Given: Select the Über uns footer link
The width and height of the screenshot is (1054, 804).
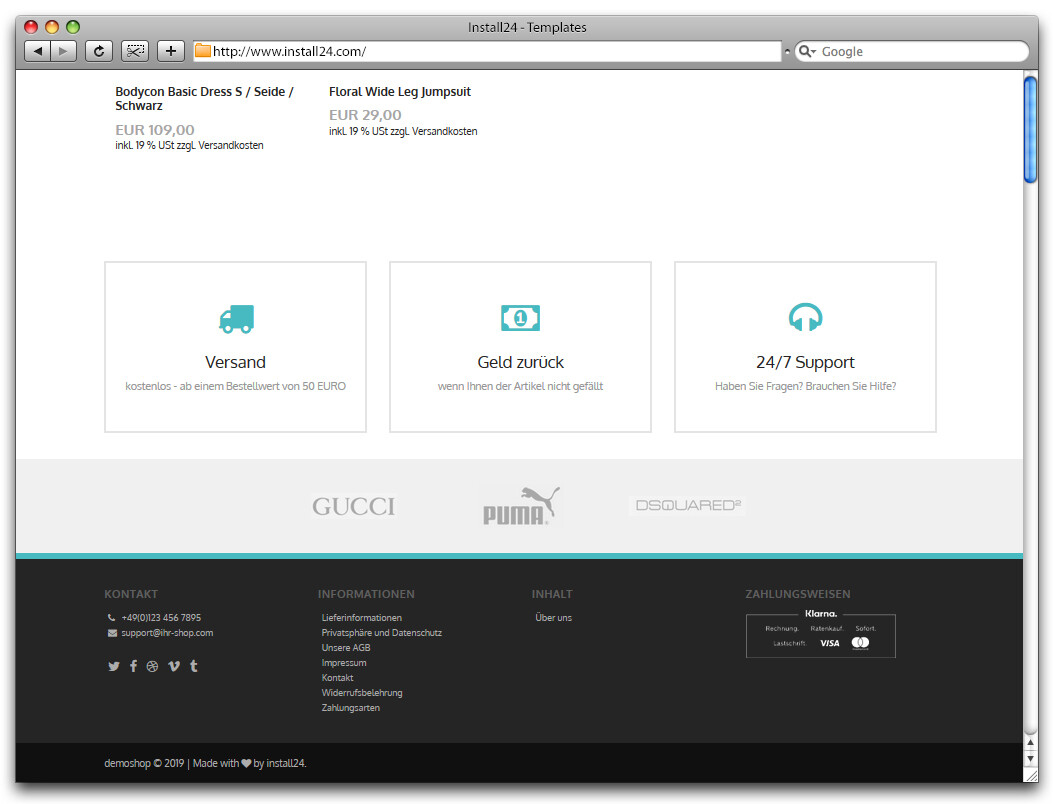Looking at the screenshot, I should click(x=553, y=618).
